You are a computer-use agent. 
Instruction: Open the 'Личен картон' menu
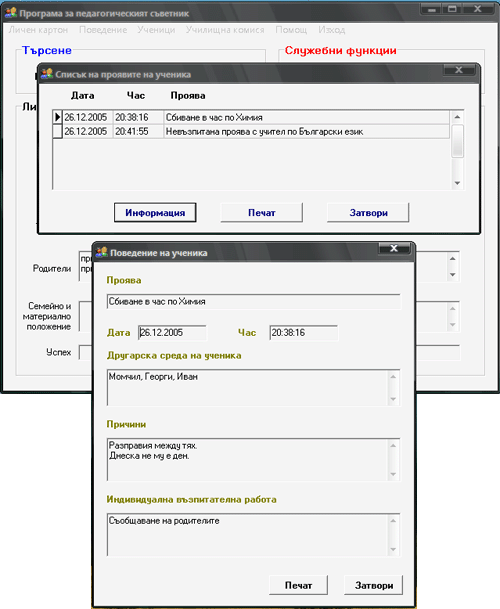pyautogui.click(x=38, y=30)
